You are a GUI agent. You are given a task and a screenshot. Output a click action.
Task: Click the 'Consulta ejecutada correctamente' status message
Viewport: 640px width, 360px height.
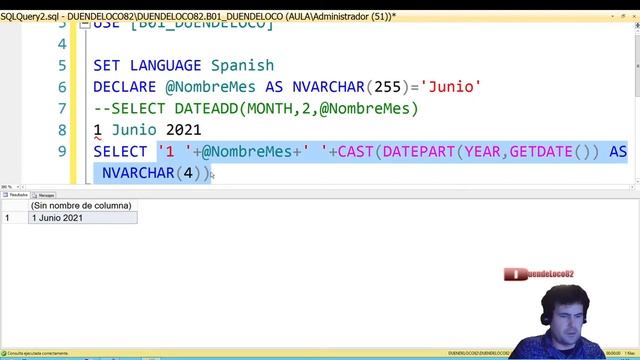point(38,353)
